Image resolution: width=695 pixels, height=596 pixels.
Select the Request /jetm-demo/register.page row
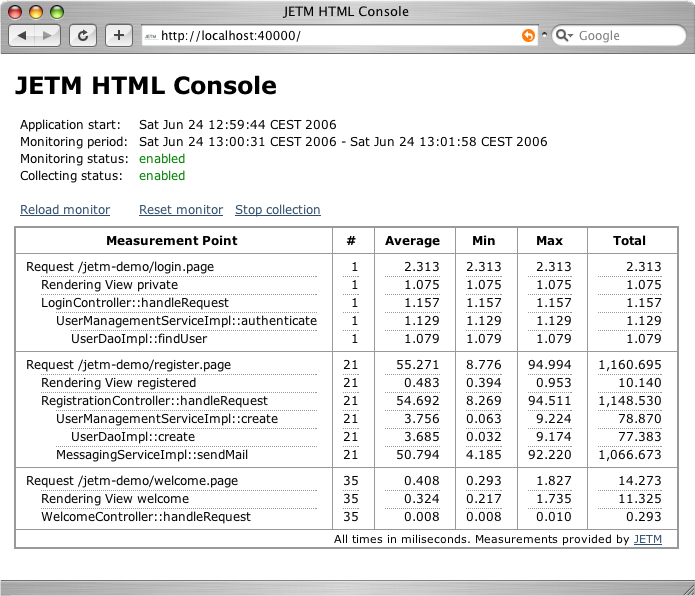click(346, 365)
